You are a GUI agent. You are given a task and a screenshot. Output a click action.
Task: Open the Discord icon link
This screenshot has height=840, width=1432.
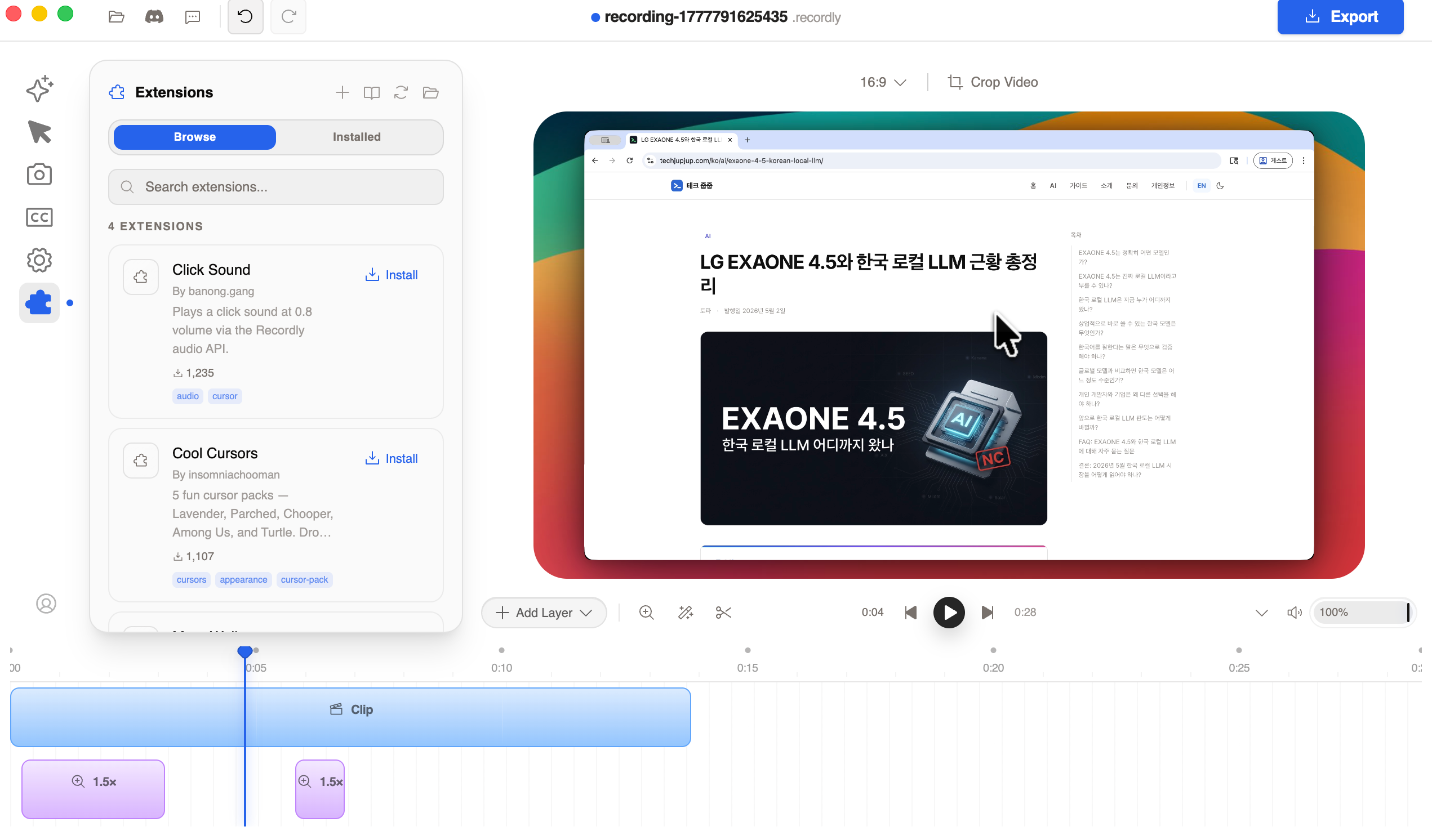[x=154, y=16]
